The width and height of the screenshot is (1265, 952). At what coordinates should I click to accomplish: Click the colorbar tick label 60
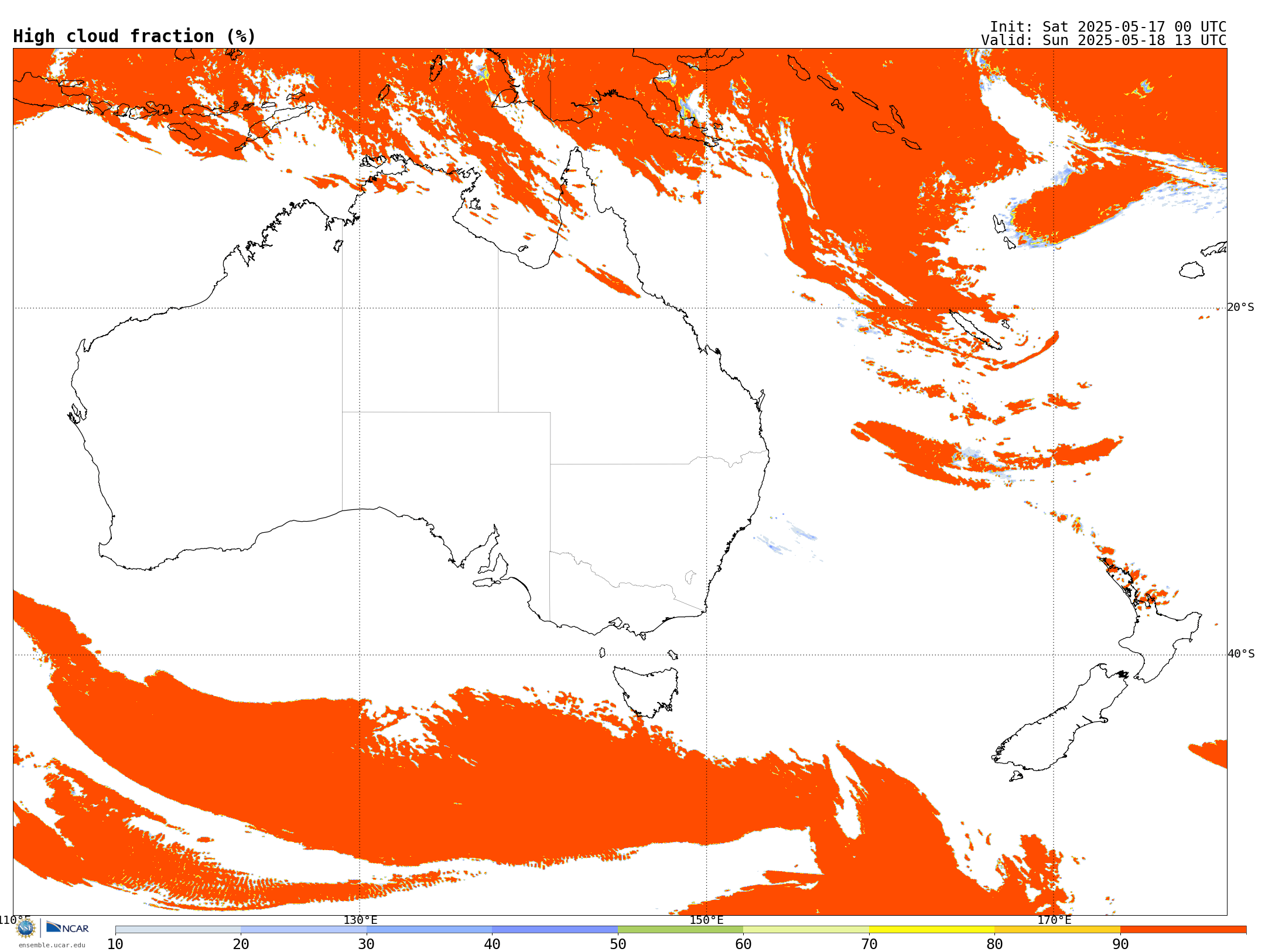pos(743,944)
